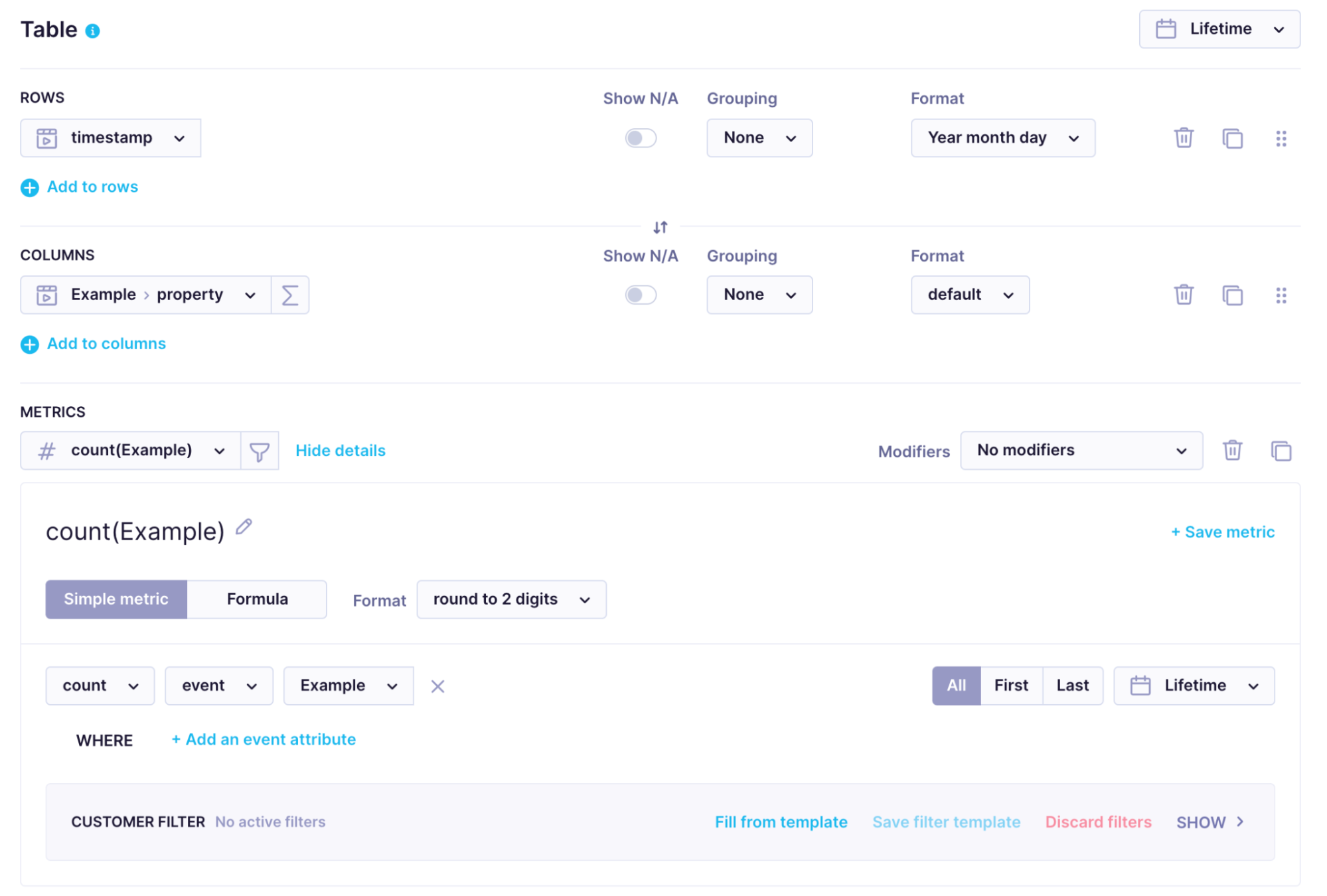The height and width of the screenshot is (896, 1327).
Task: Toggle Show N/A for rows
Action: [x=640, y=138]
